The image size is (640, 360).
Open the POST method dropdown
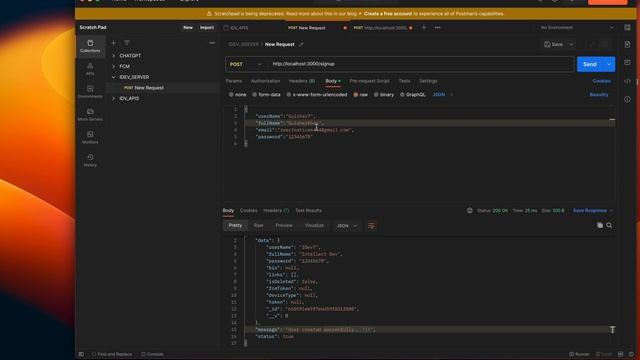tap(245, 64)
